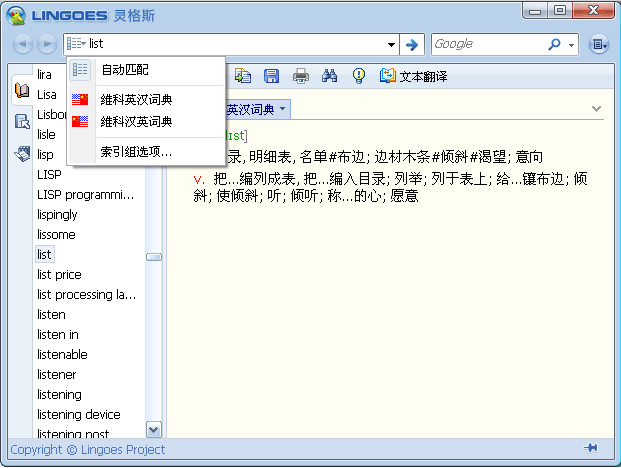Select 'LISP programmi...' entry

[86, 195]
